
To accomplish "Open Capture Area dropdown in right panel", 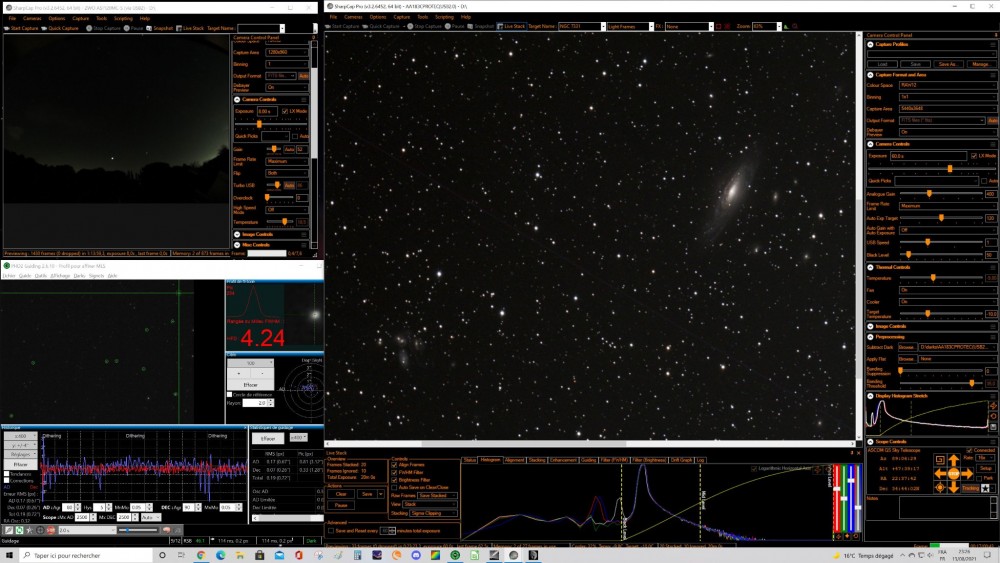I will click(948, 108).
